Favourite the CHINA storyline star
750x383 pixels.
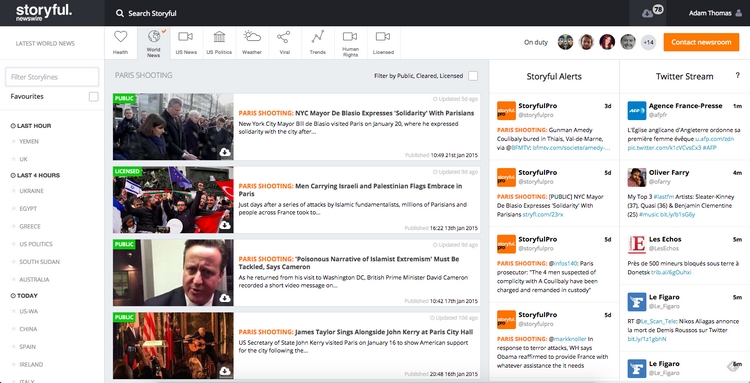point(13,329)
